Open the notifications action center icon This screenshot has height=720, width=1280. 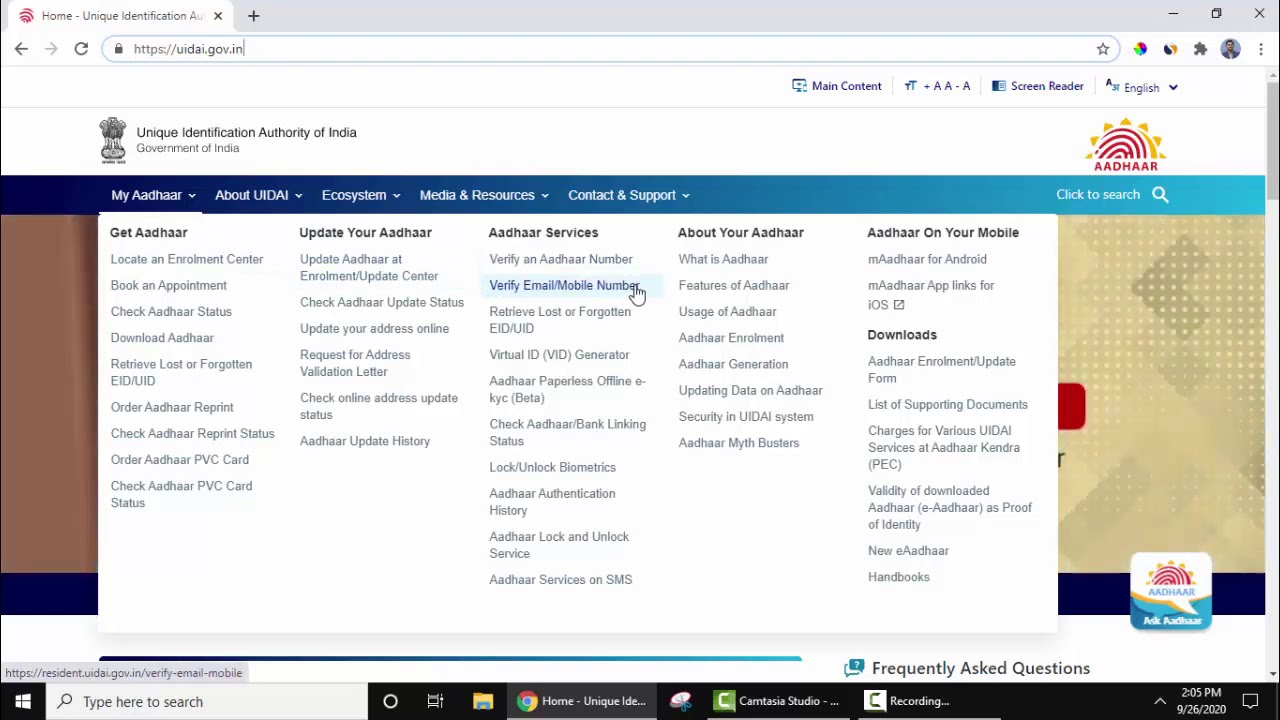[1250, 701]
